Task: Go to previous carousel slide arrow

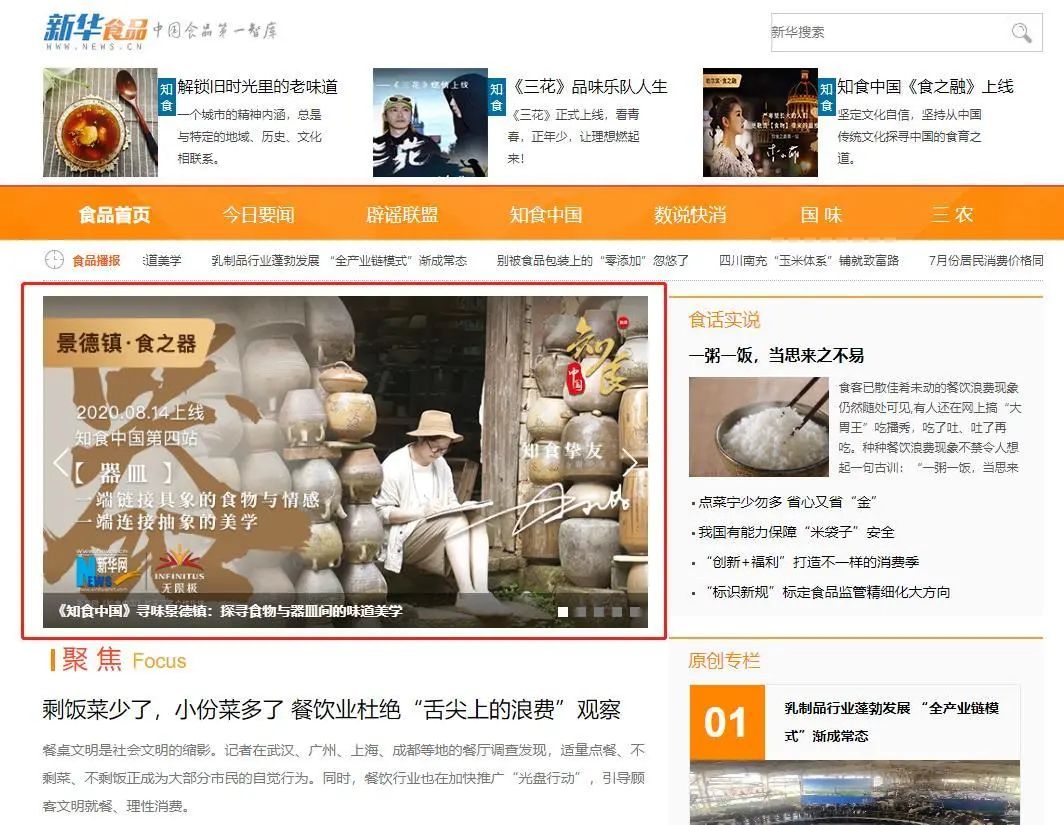Action: click(x=61, y=462)
